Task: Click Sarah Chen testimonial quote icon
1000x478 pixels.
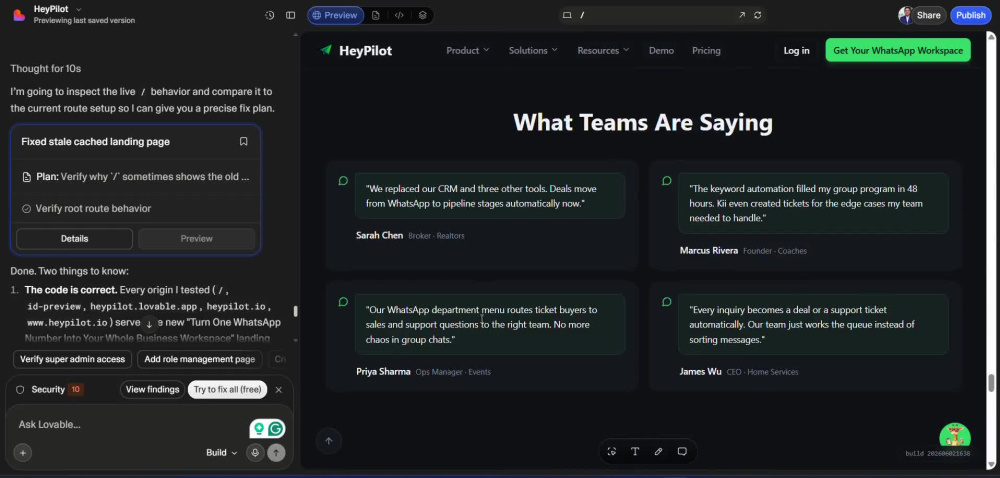Action: click(x=343, y=181)
